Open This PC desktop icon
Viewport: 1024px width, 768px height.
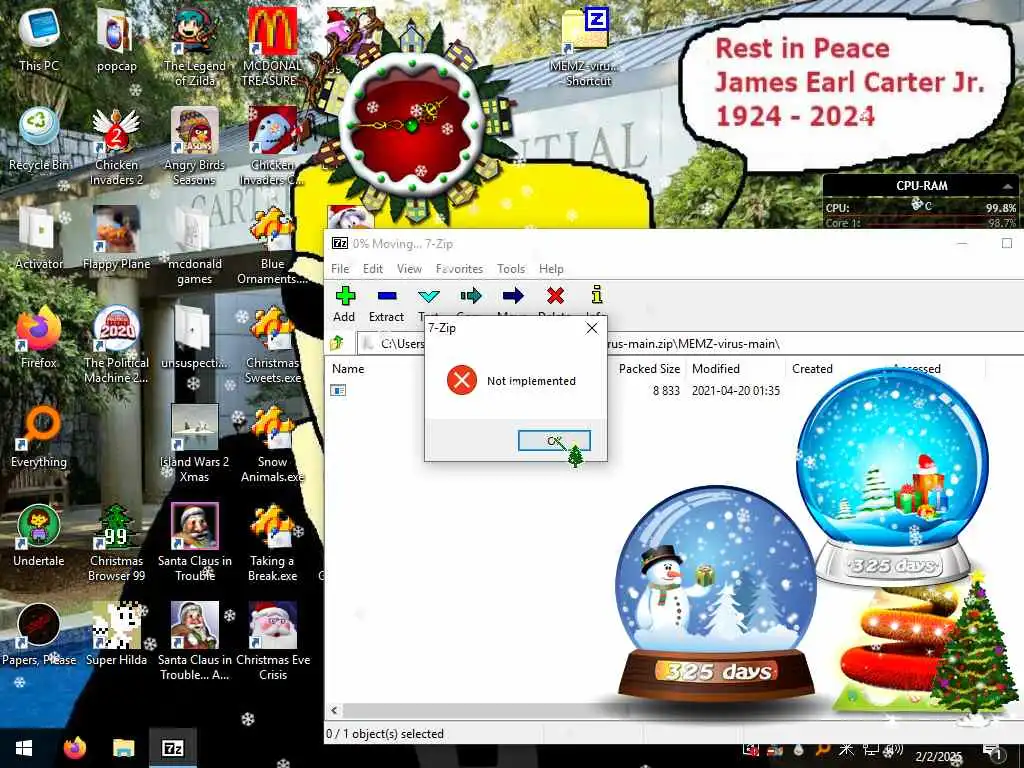39,39
